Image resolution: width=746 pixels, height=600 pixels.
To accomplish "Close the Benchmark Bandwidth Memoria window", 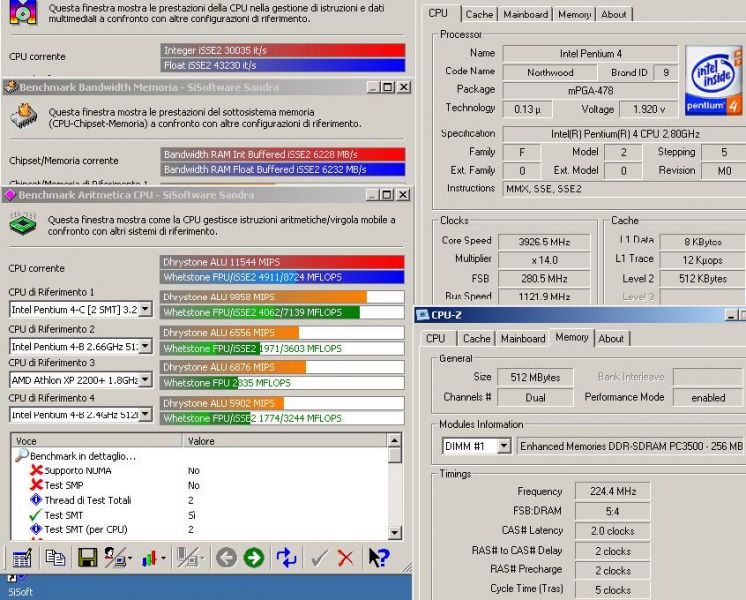I will (x=404, y=87).
